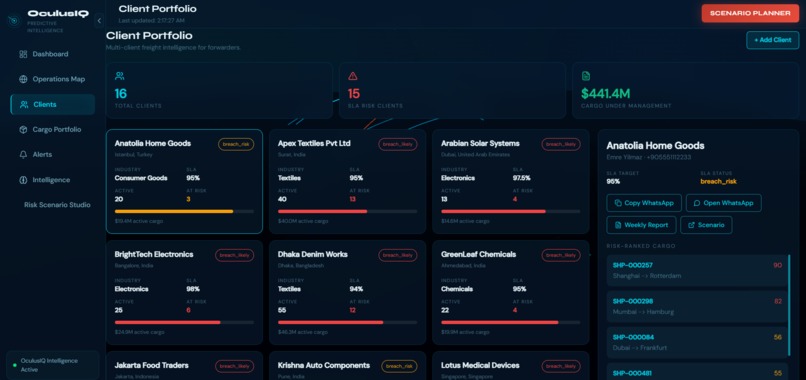Click the OculusIQ Intelligence Active status
Viewport: 806px width, 380px height.
pyautogui.click(x=52, y=365)
